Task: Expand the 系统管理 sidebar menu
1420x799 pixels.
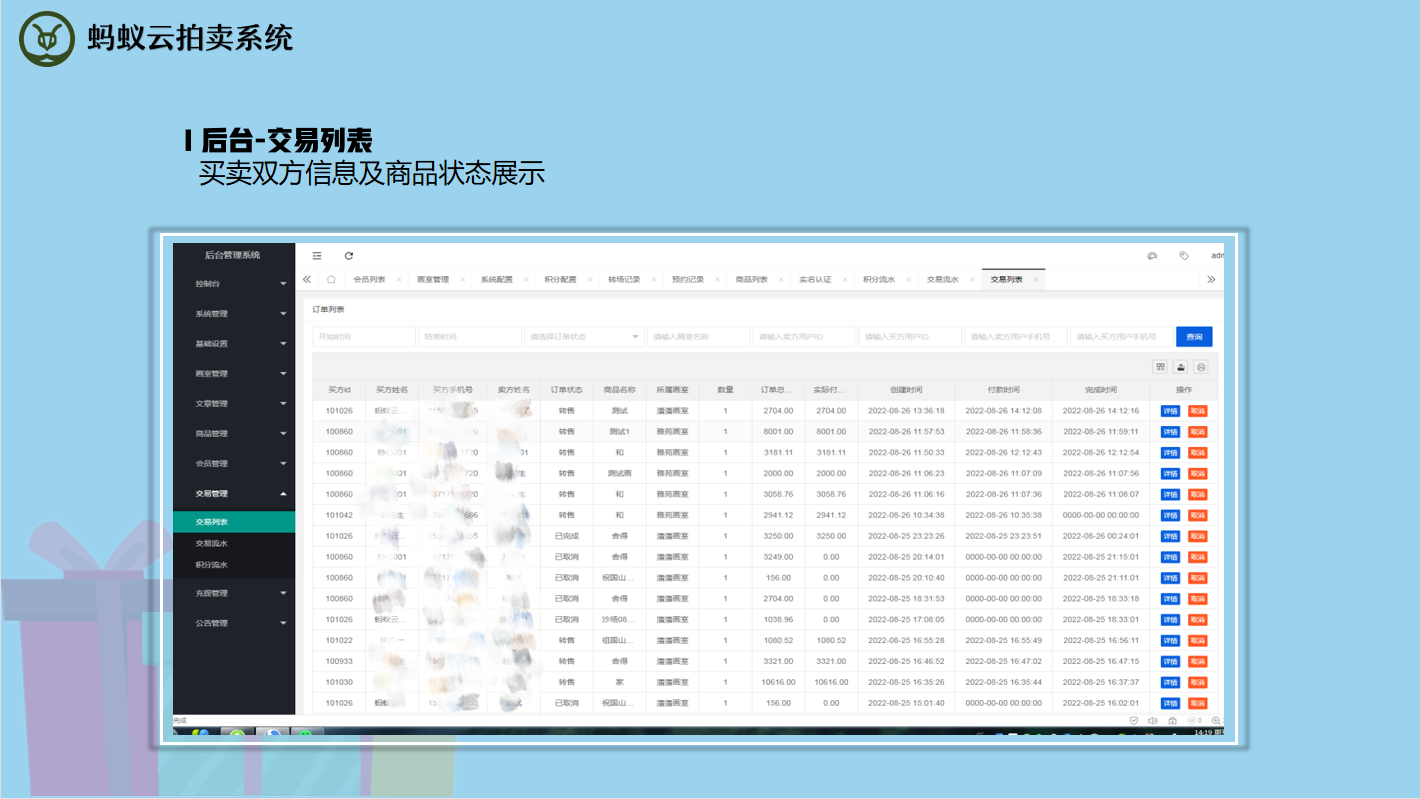Action: tap(240, 314)
